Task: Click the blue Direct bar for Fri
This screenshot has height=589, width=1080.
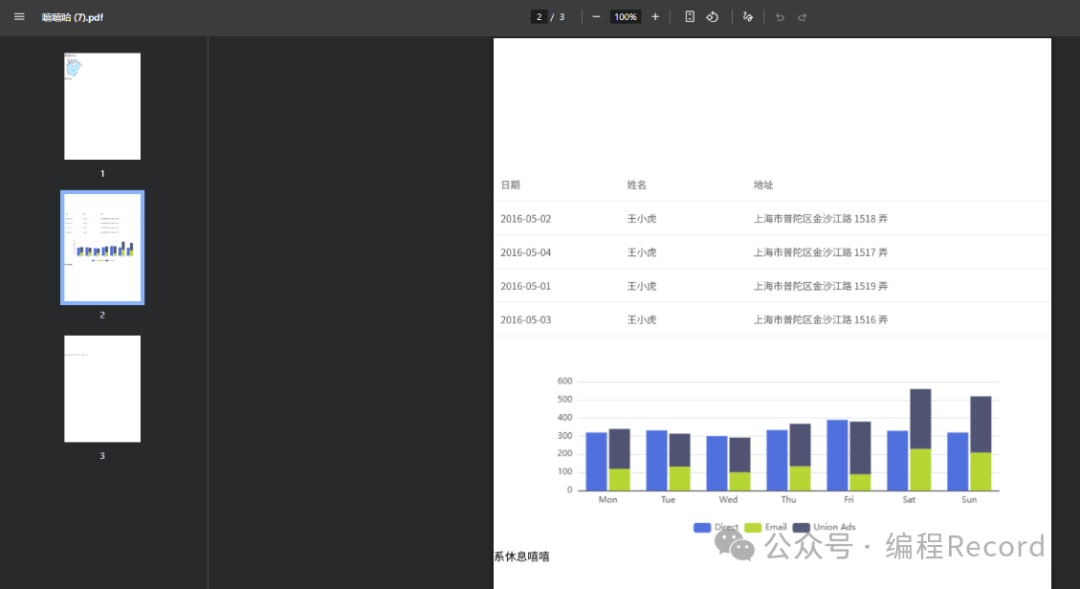Action: pos(837,455)
